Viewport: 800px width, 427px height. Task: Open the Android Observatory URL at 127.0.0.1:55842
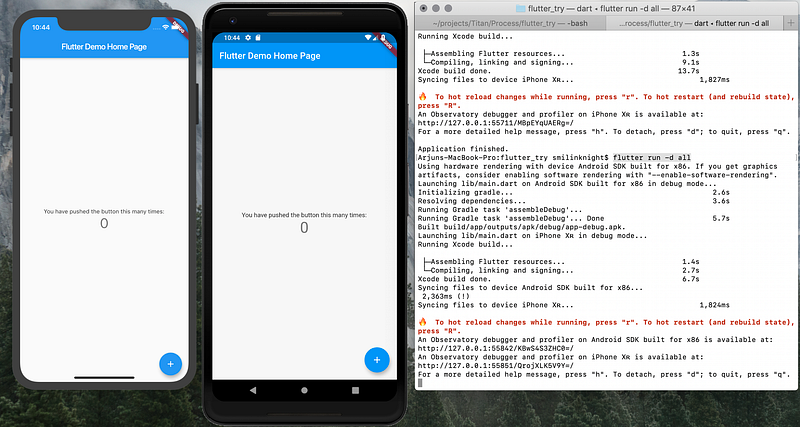click(x=495, y=348)
